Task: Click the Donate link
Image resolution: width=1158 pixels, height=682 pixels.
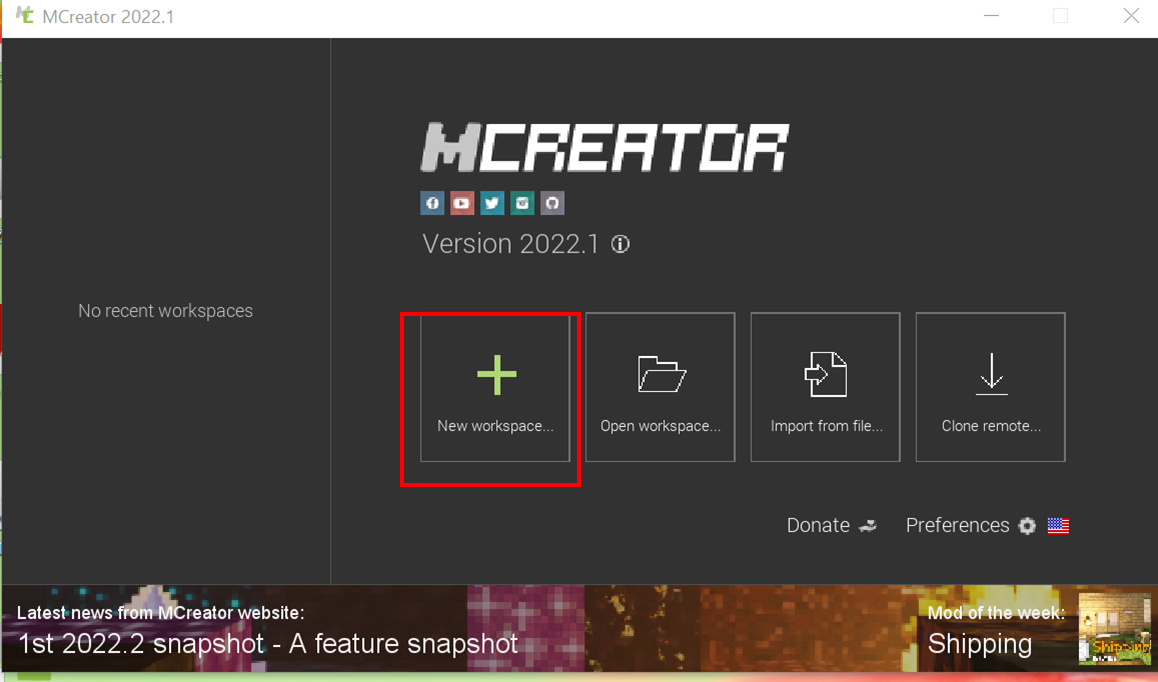Action: point(832,525)
